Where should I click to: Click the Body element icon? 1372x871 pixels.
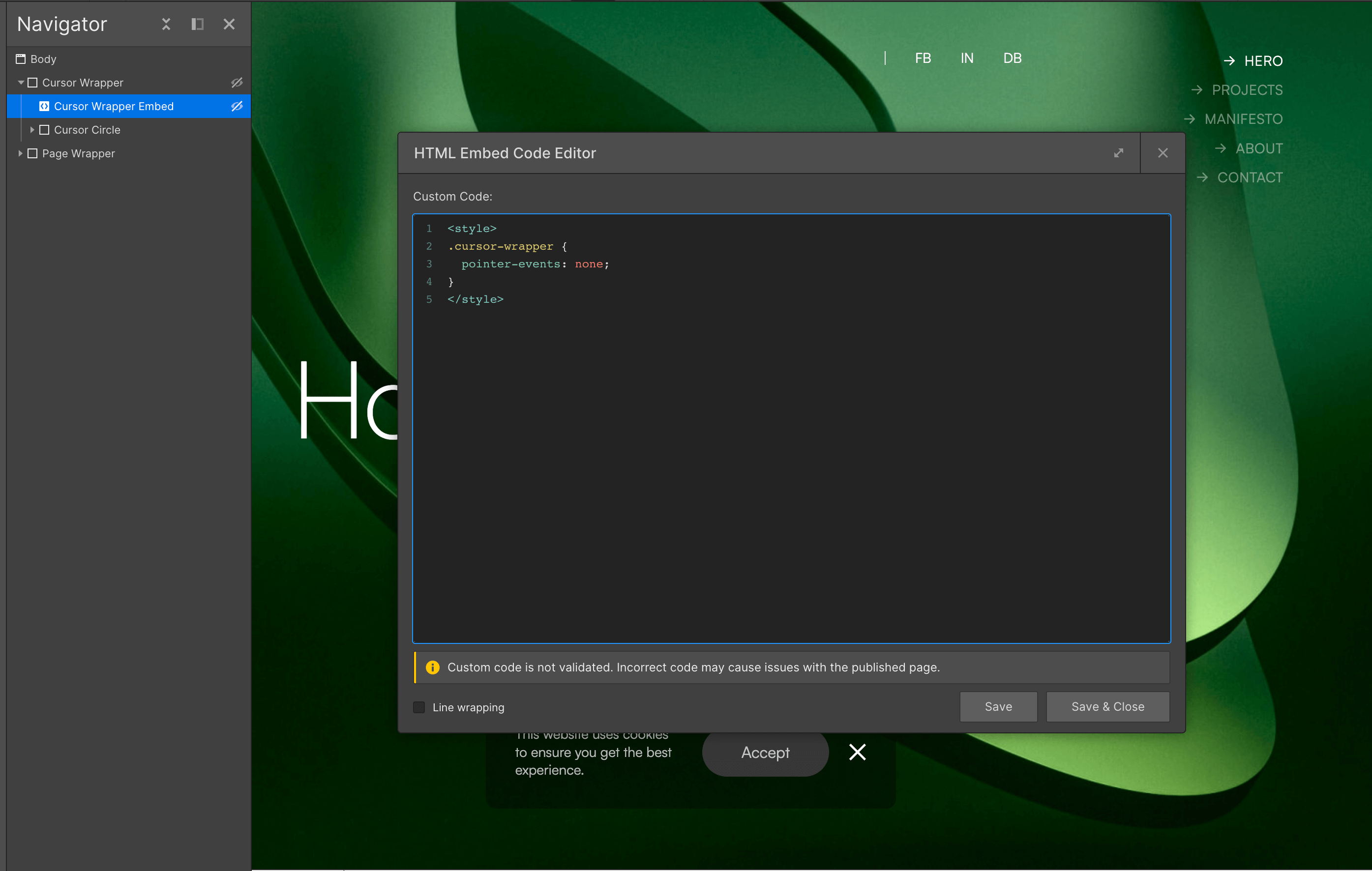coord(21,58)
